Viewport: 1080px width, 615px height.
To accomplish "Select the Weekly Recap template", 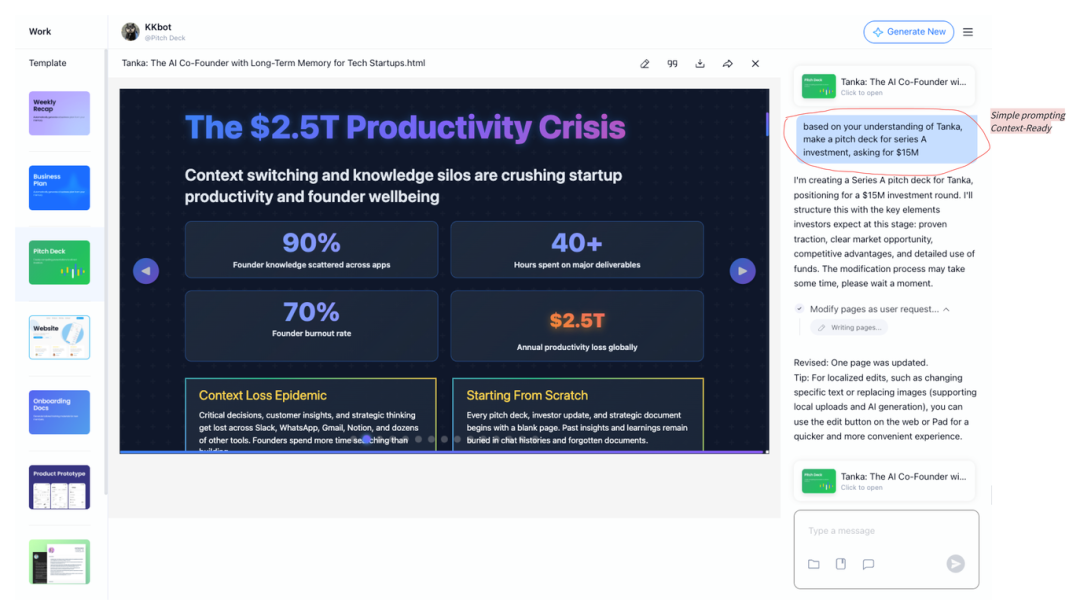I will click(x=59, y=113).
